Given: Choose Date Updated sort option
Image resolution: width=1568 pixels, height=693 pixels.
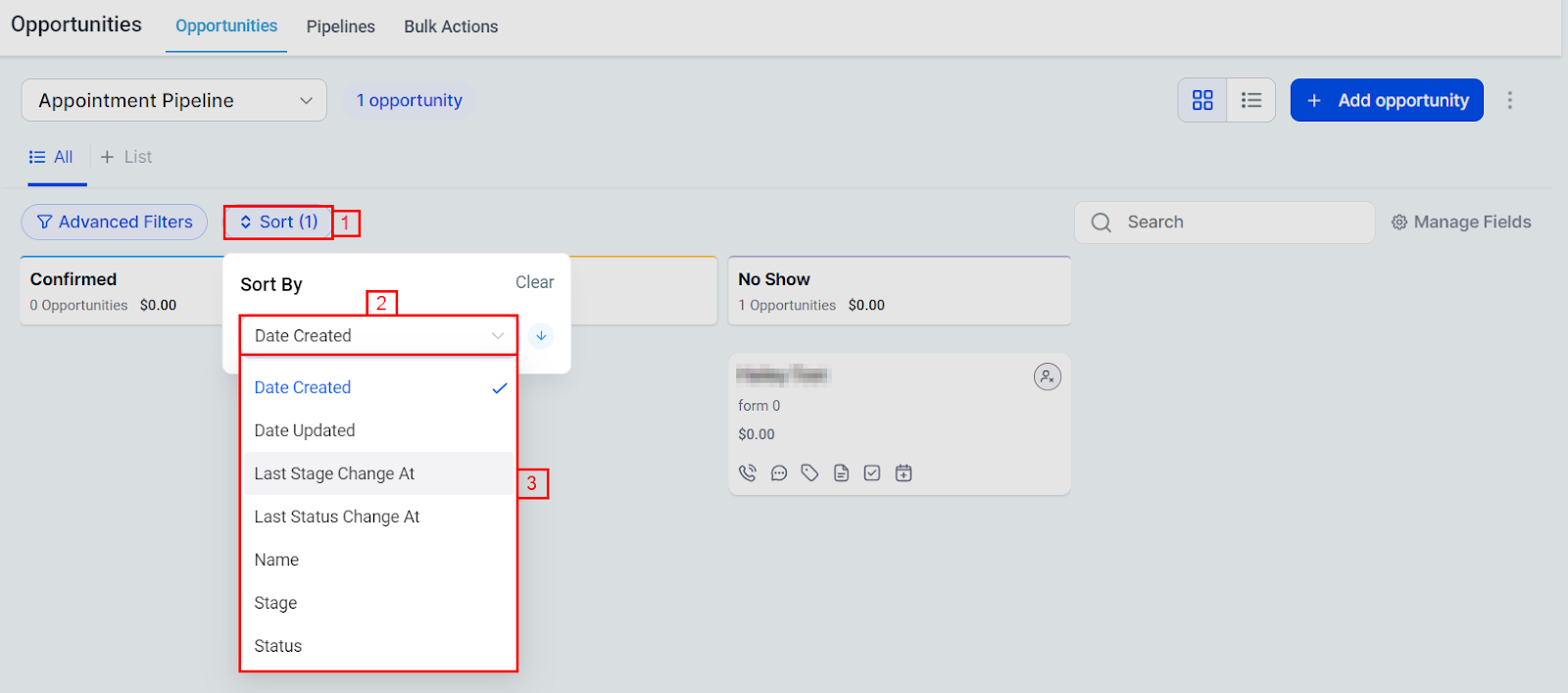Looking at the screenshot, I should pos(378,430).
